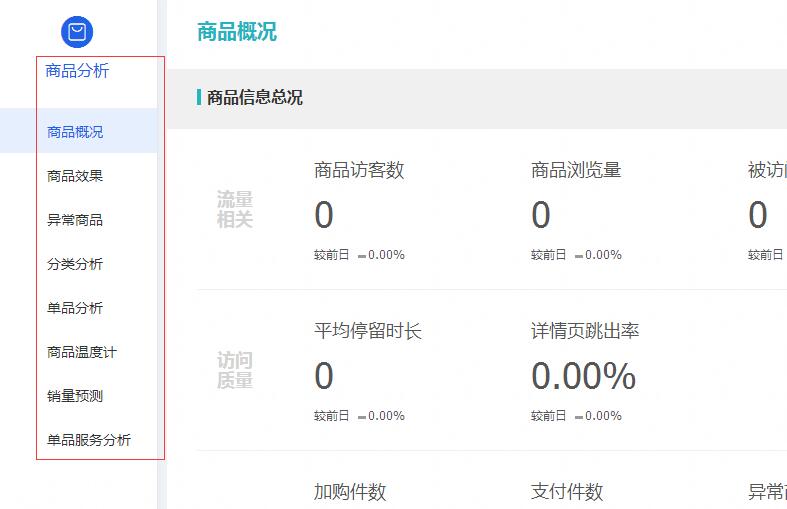Click the teal 商品概况 page title
Viewport: 787px width, 509px height.
pyautogui.click(x=237, y=32)
